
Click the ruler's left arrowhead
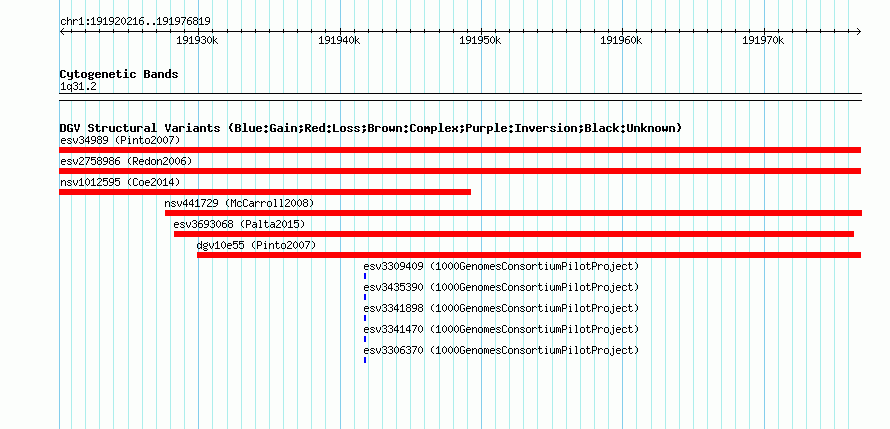tap(62, 32)
